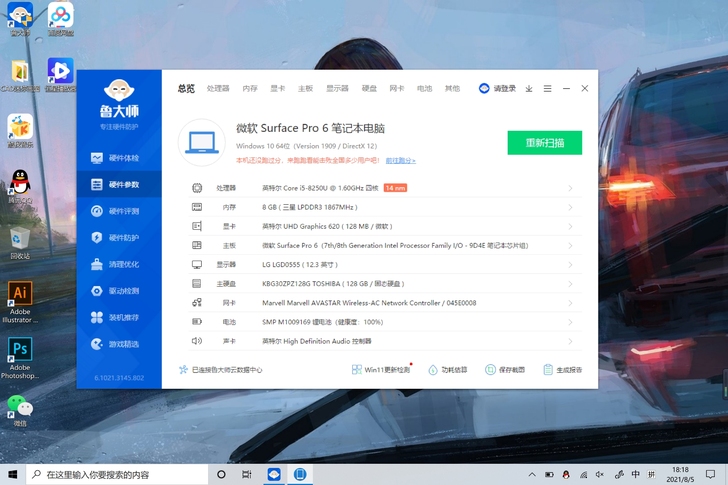This screenshot has width=728, height=485.
Task: Switch to the 其他 top tab
Action: pyautogui.click(x=452, y=88)
